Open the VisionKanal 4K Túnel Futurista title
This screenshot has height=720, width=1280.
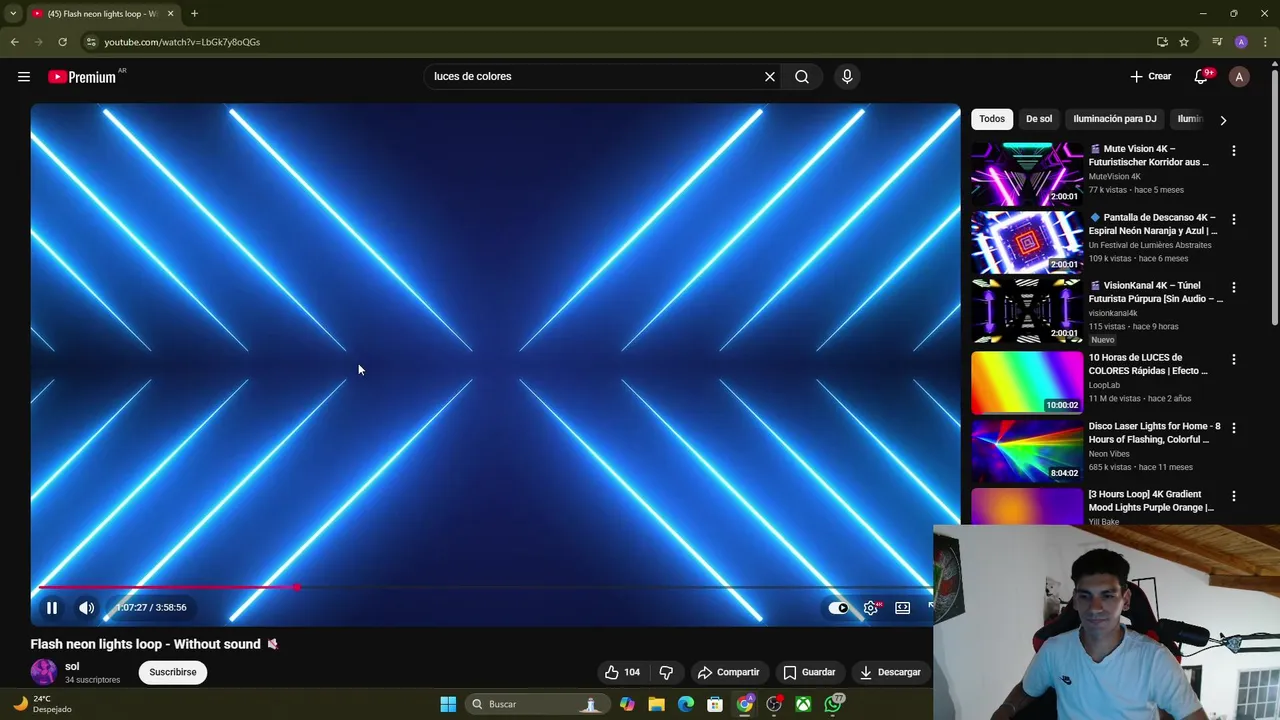click(1155, 292)
